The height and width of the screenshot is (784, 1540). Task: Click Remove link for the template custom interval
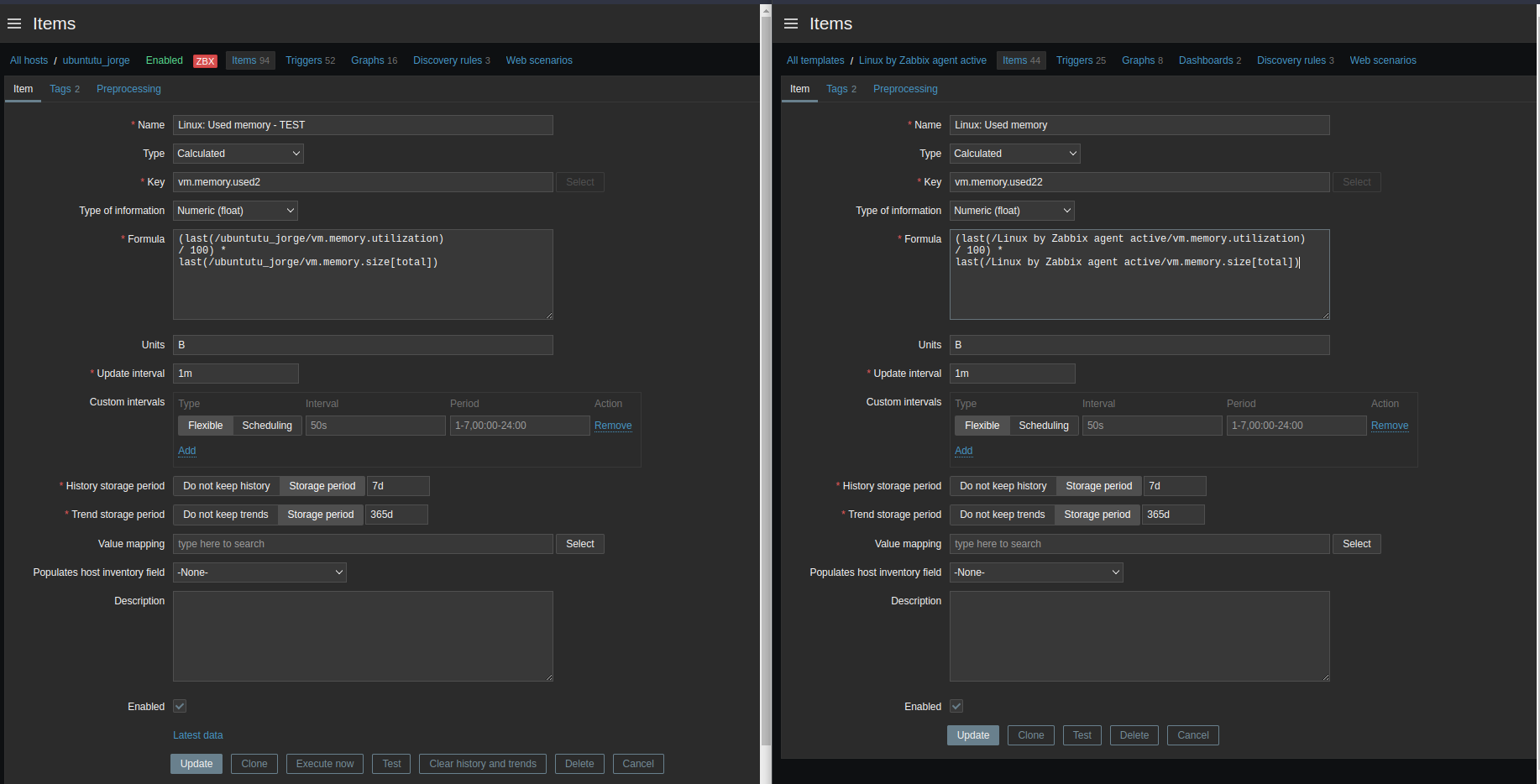[1389, 426]
